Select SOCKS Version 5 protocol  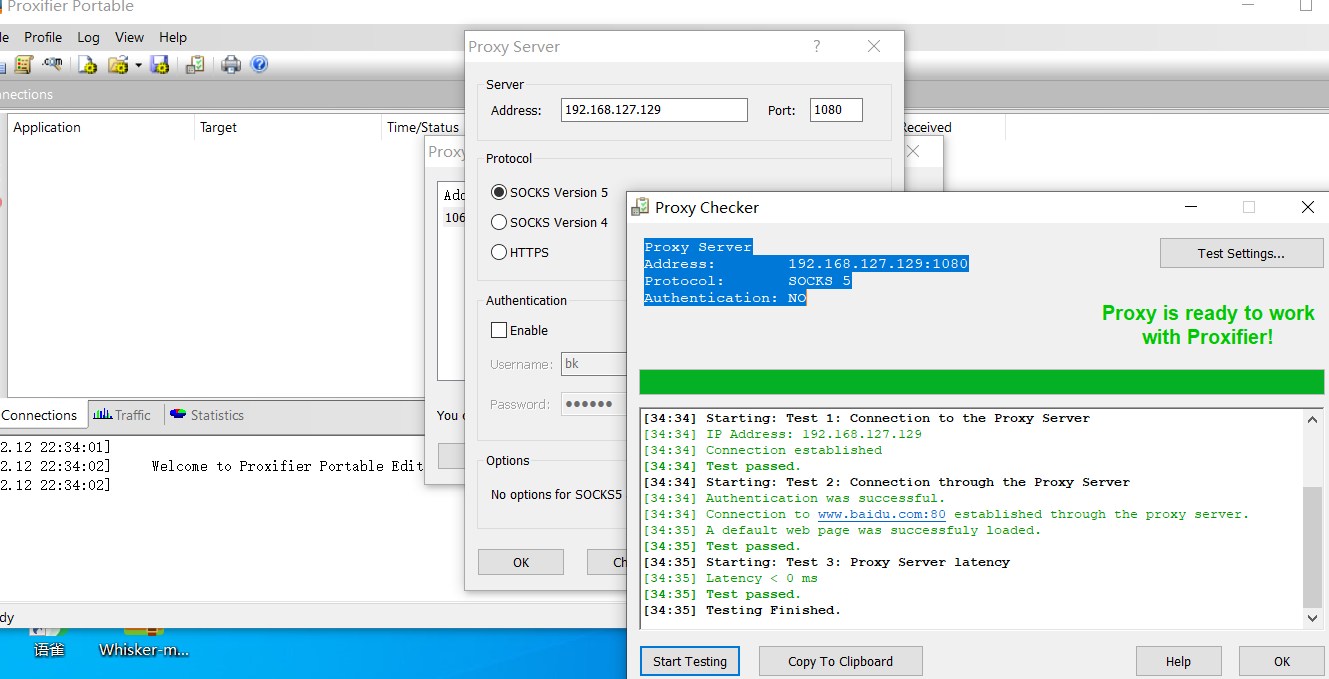click(549, 192)
